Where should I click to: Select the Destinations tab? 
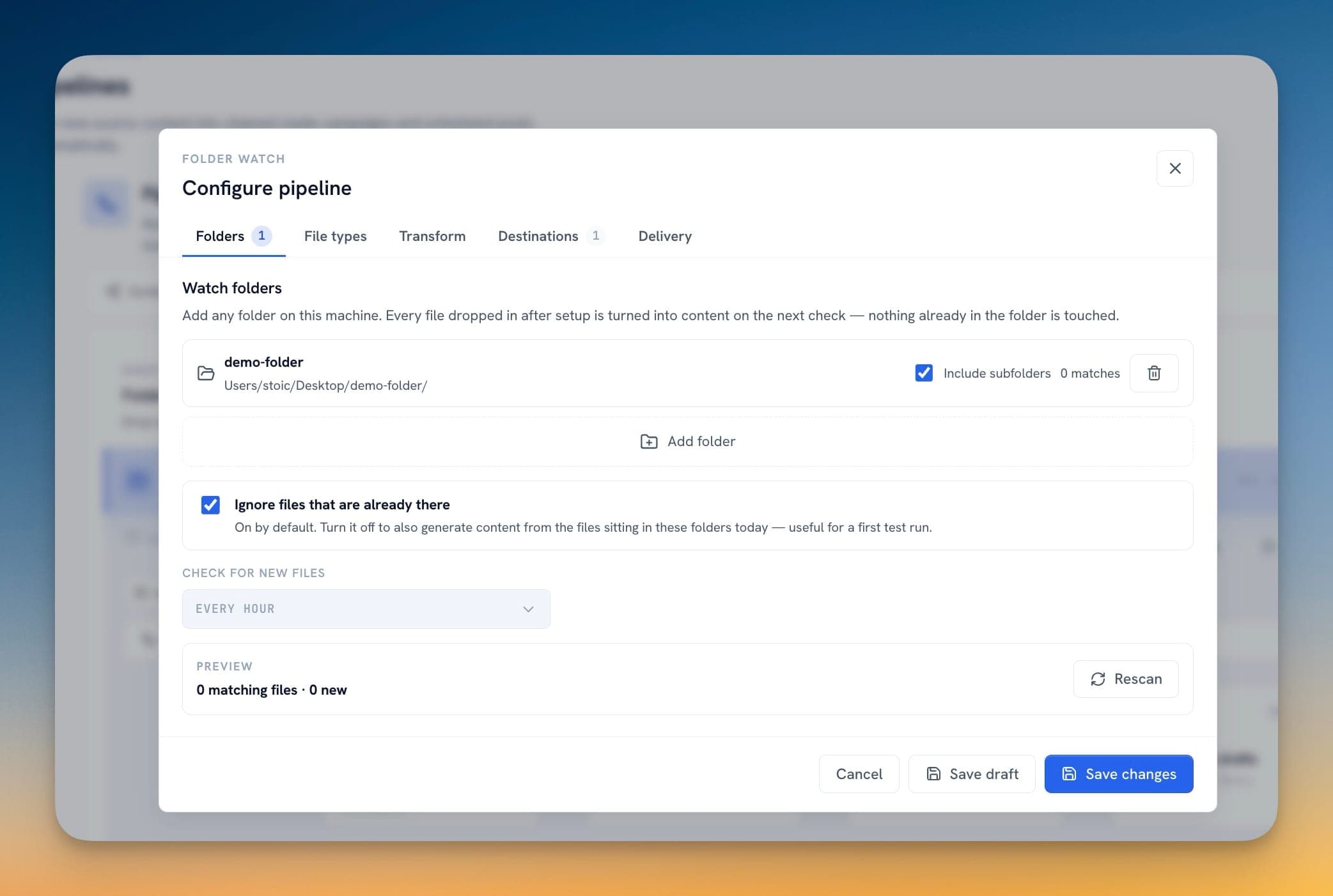(x=550, y=236)
